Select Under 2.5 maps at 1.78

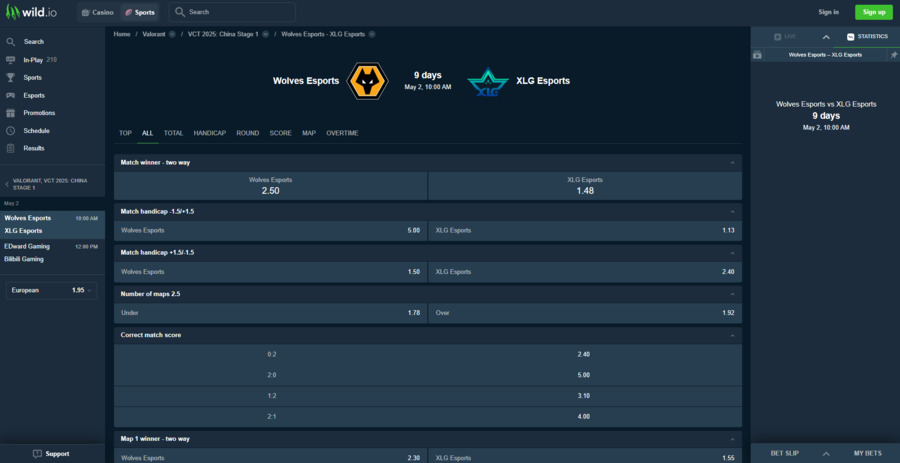270,313
